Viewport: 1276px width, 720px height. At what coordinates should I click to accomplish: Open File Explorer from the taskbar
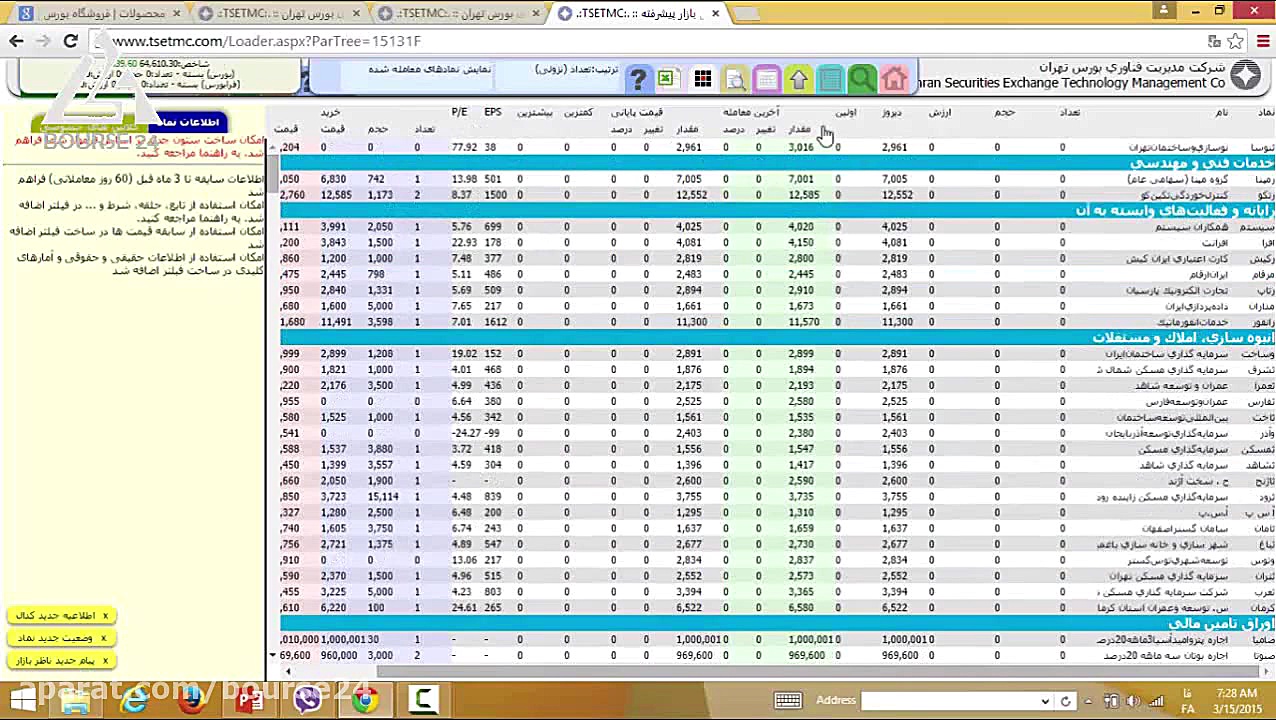(75, 700)
